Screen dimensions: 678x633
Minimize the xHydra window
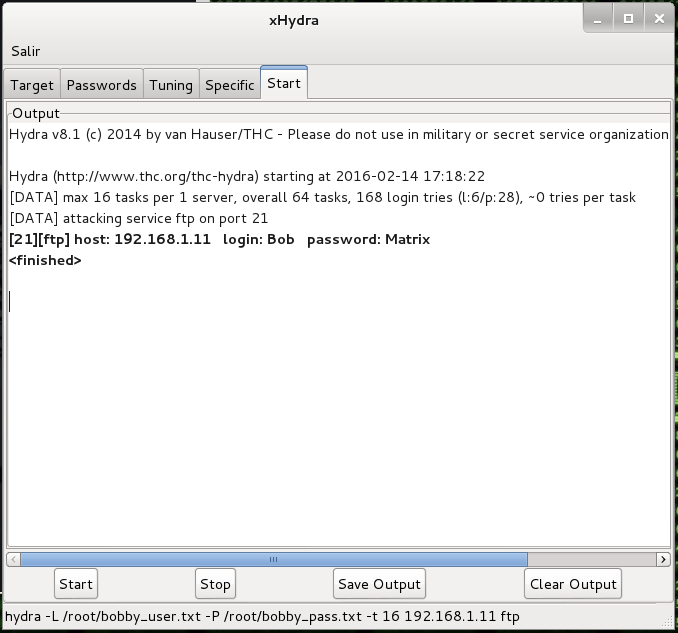[598, 19]
